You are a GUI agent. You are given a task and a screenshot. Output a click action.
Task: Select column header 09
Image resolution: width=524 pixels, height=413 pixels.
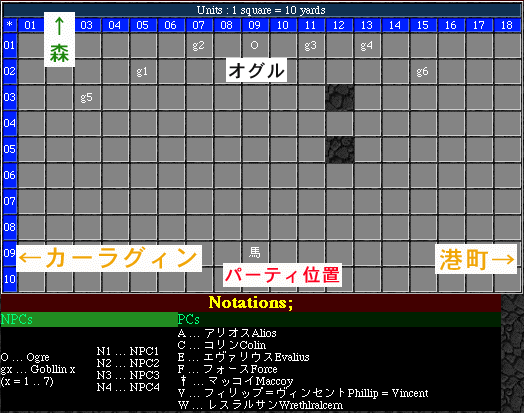pyautogui.click(x=254, y=25)
